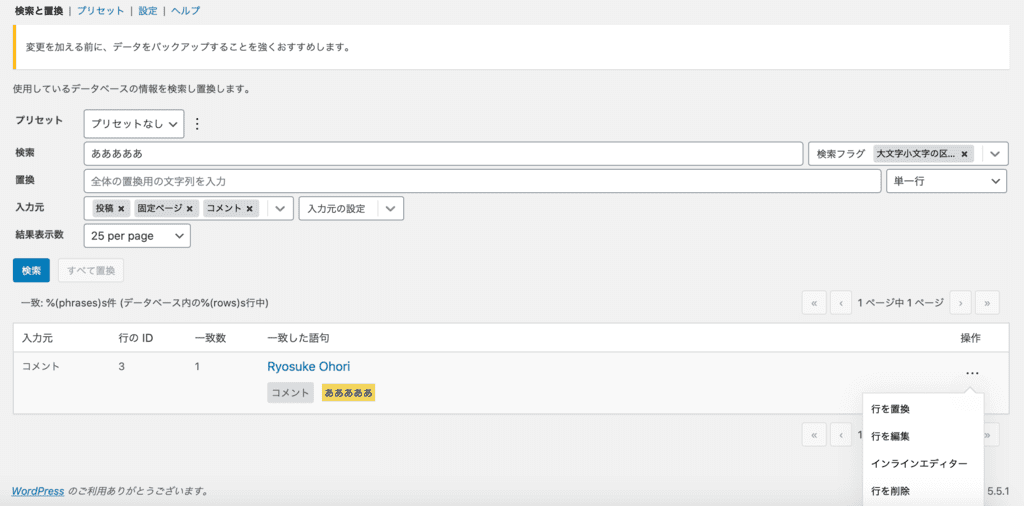Open the 25 per page dropdown
Viewport: 1024px width, 506px height.
(137, 236)
